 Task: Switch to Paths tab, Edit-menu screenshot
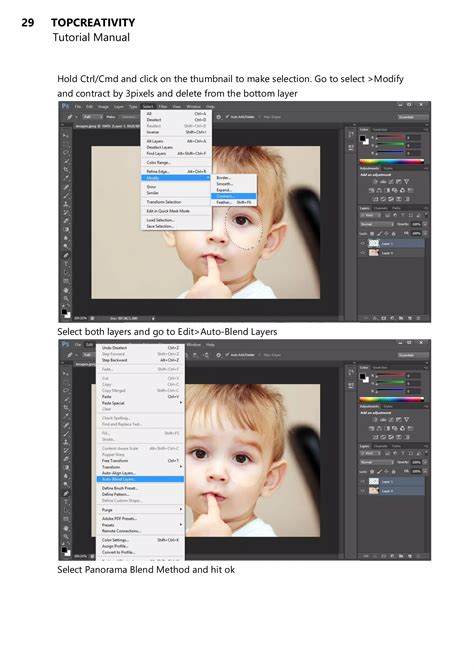[x=396, y=446]
